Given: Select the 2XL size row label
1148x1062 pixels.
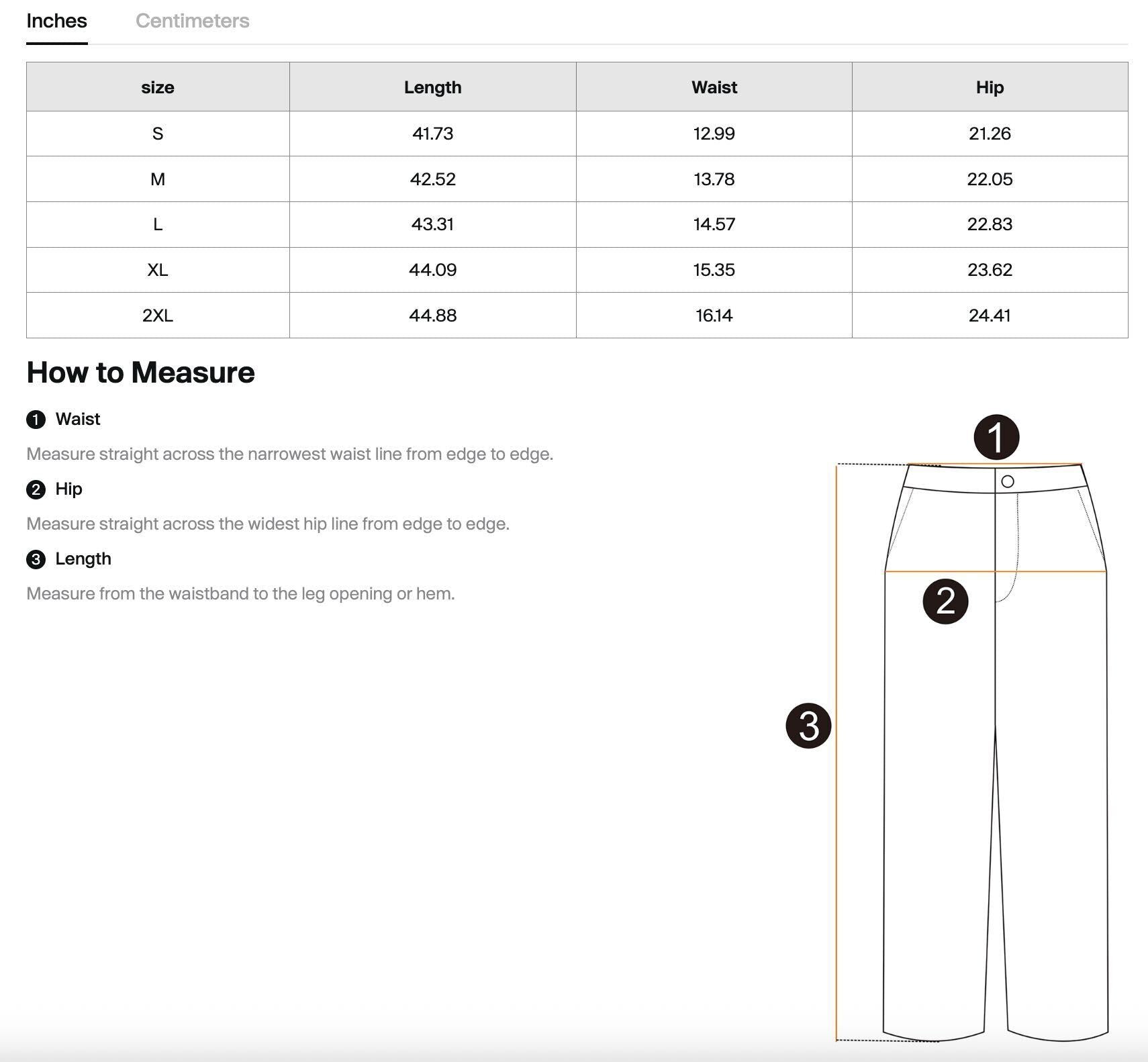Looking at the screenshot, I should (x=158, y=316).
